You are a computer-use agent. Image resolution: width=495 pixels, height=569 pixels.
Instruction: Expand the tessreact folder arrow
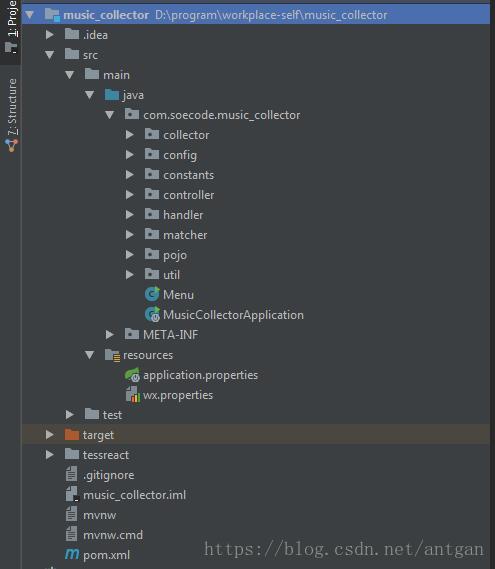pyautogui.click(x=50, y=455)
